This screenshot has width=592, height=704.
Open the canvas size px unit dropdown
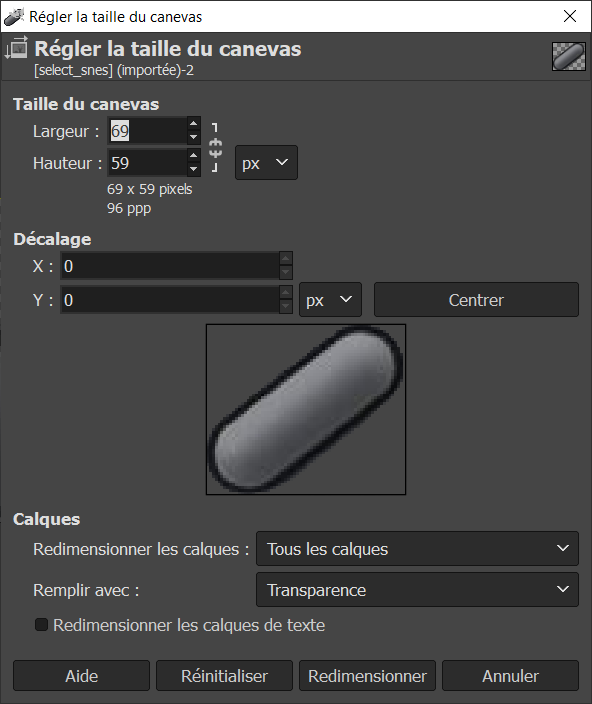click(x=266, y=163)
